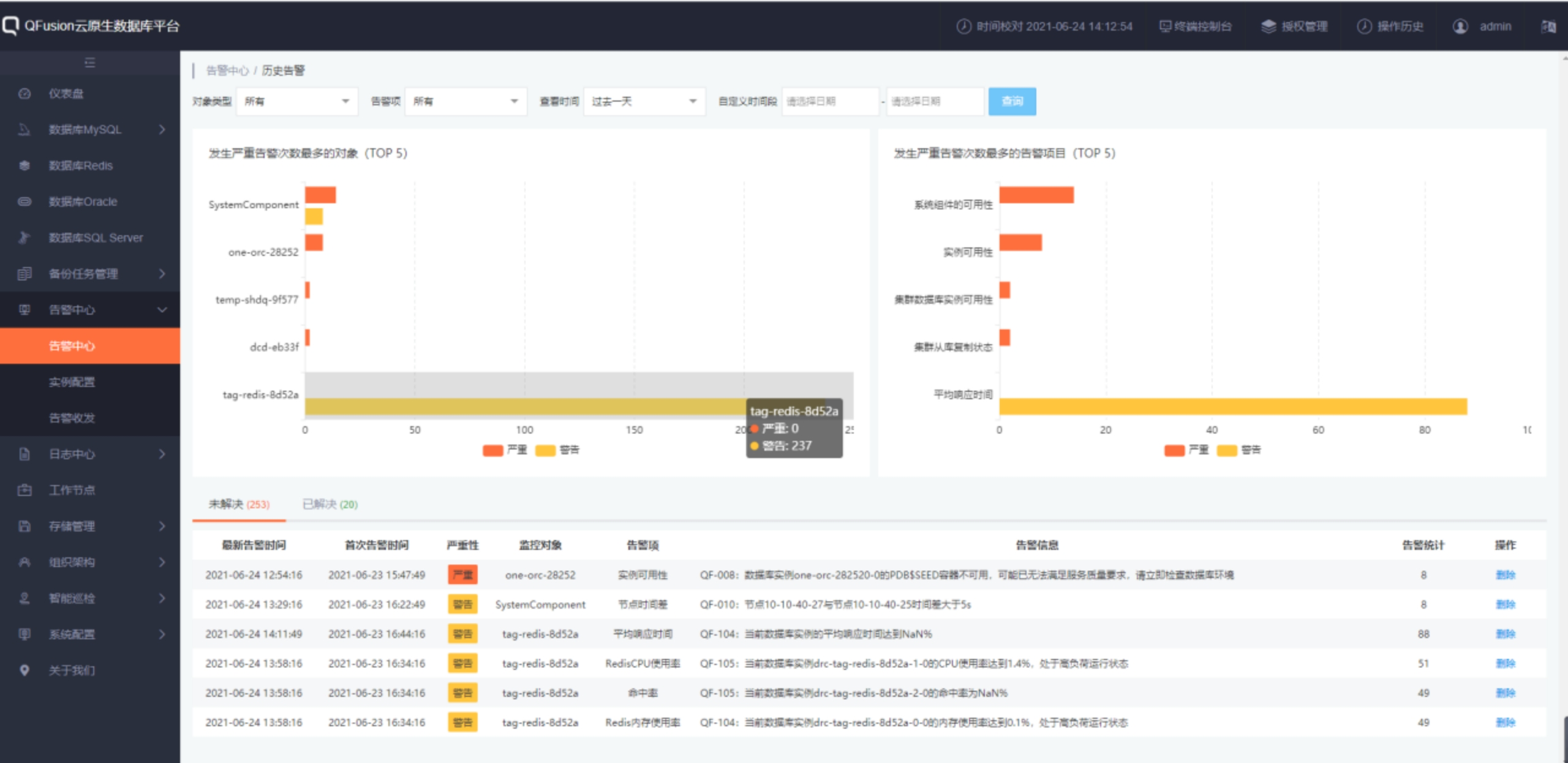Switch to the 未解决 (253) tab
This screenshot has width=1568, height=763.
coord(239,504)
